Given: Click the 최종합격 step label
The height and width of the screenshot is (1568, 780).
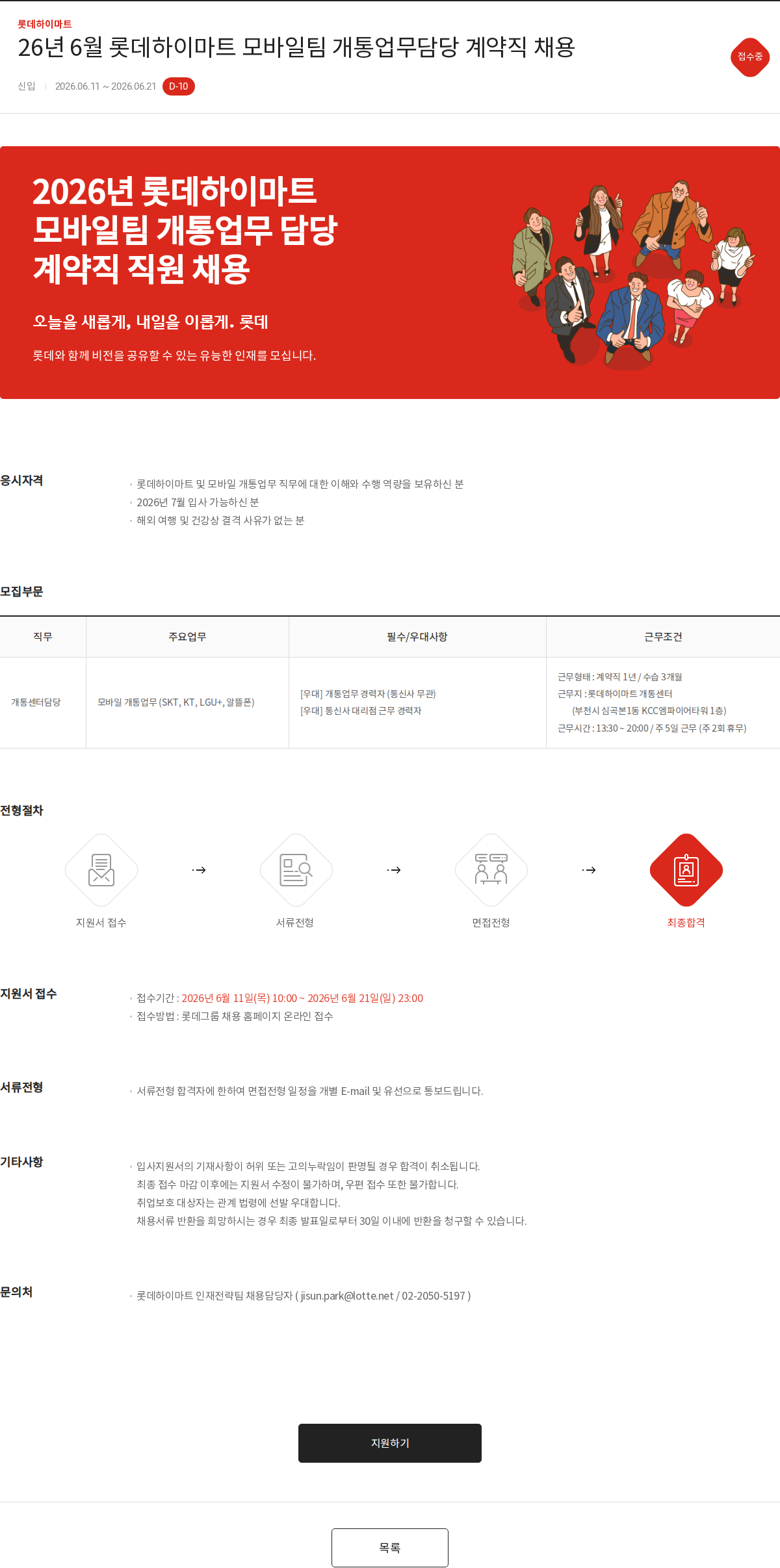Looking at the screenshot, I should tap(686, 923).
